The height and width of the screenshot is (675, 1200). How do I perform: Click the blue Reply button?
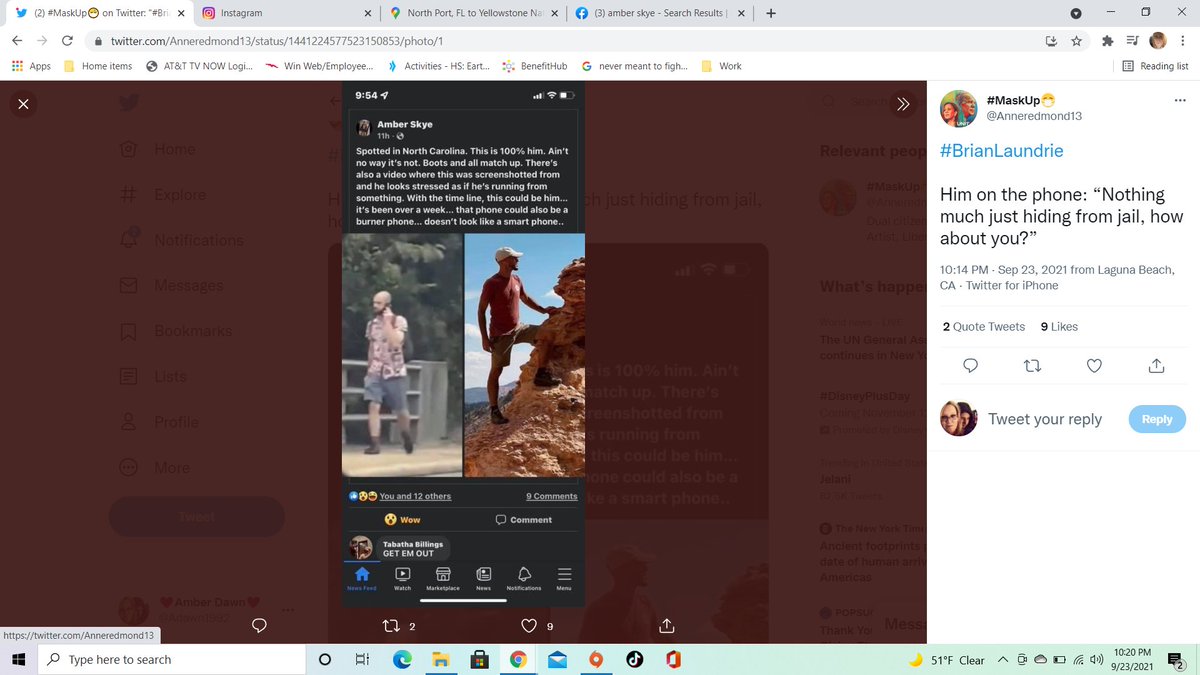tap(1157, 419)
